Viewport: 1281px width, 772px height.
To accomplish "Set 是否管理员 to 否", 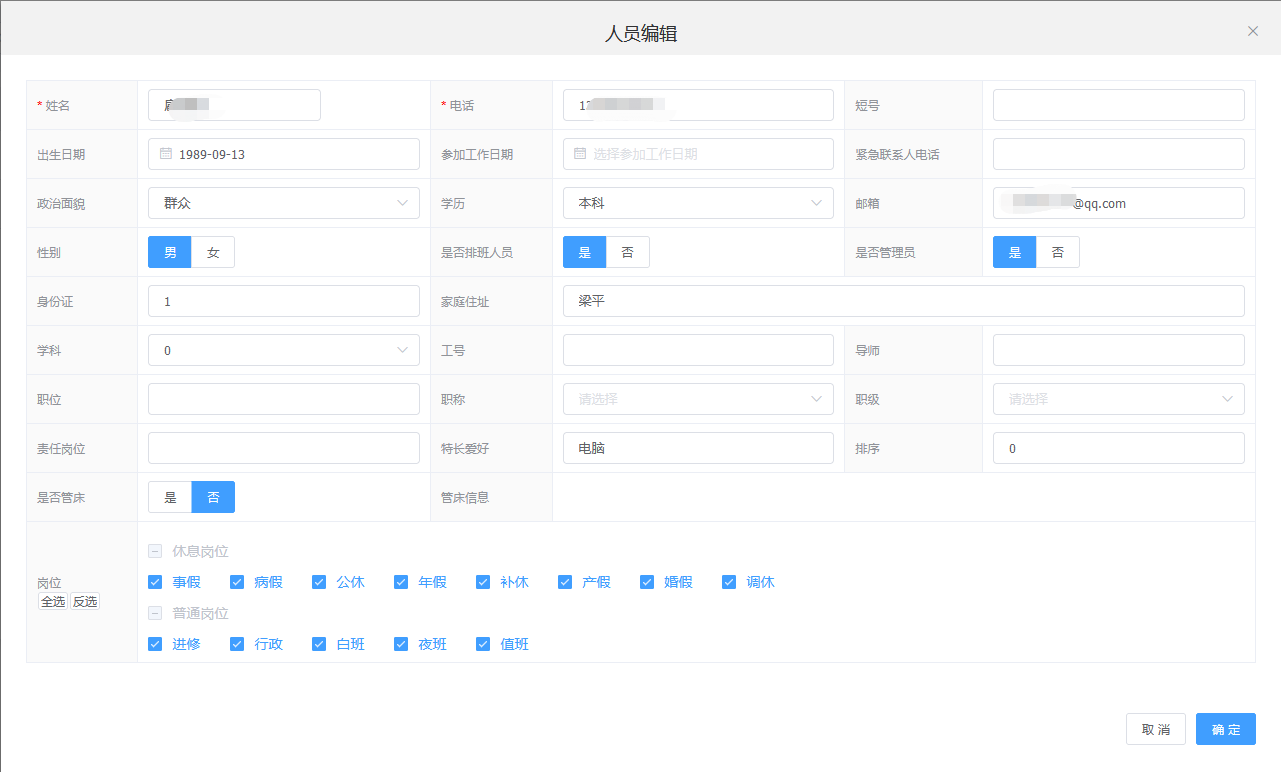I will click(x=1057, y=252).
